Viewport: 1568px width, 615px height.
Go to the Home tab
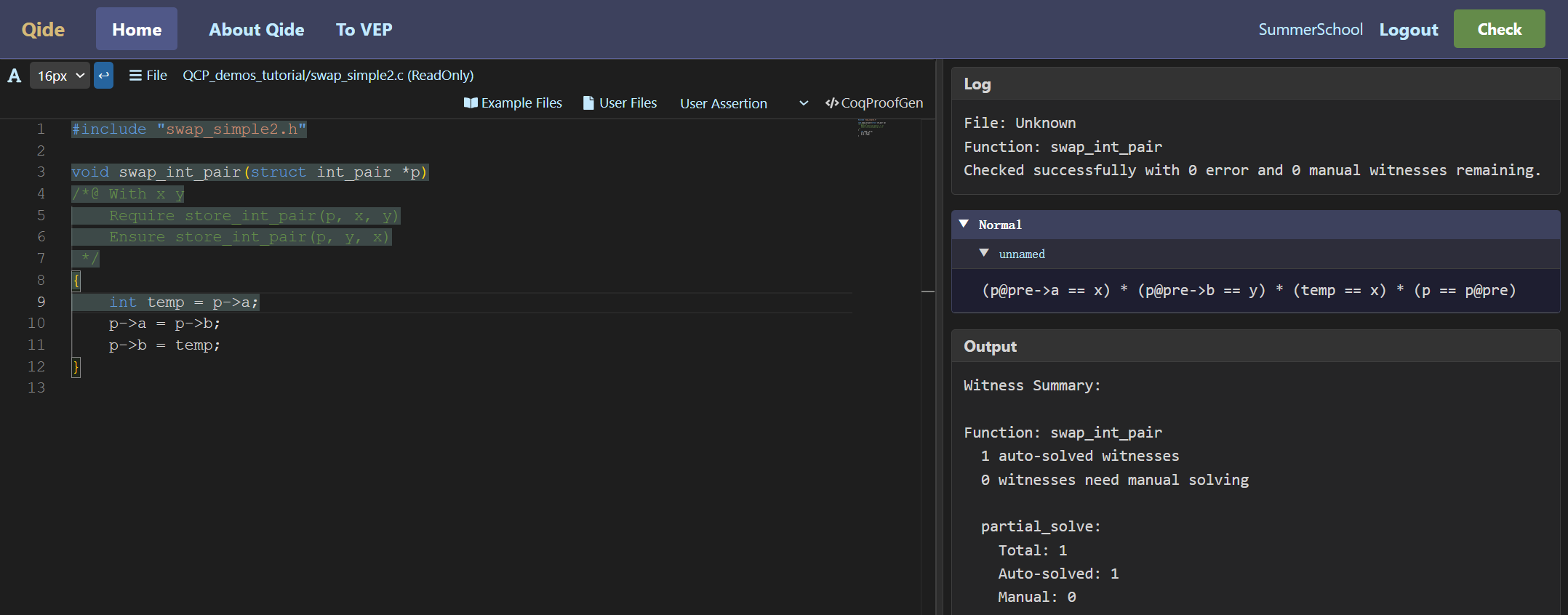click(137, 29)
